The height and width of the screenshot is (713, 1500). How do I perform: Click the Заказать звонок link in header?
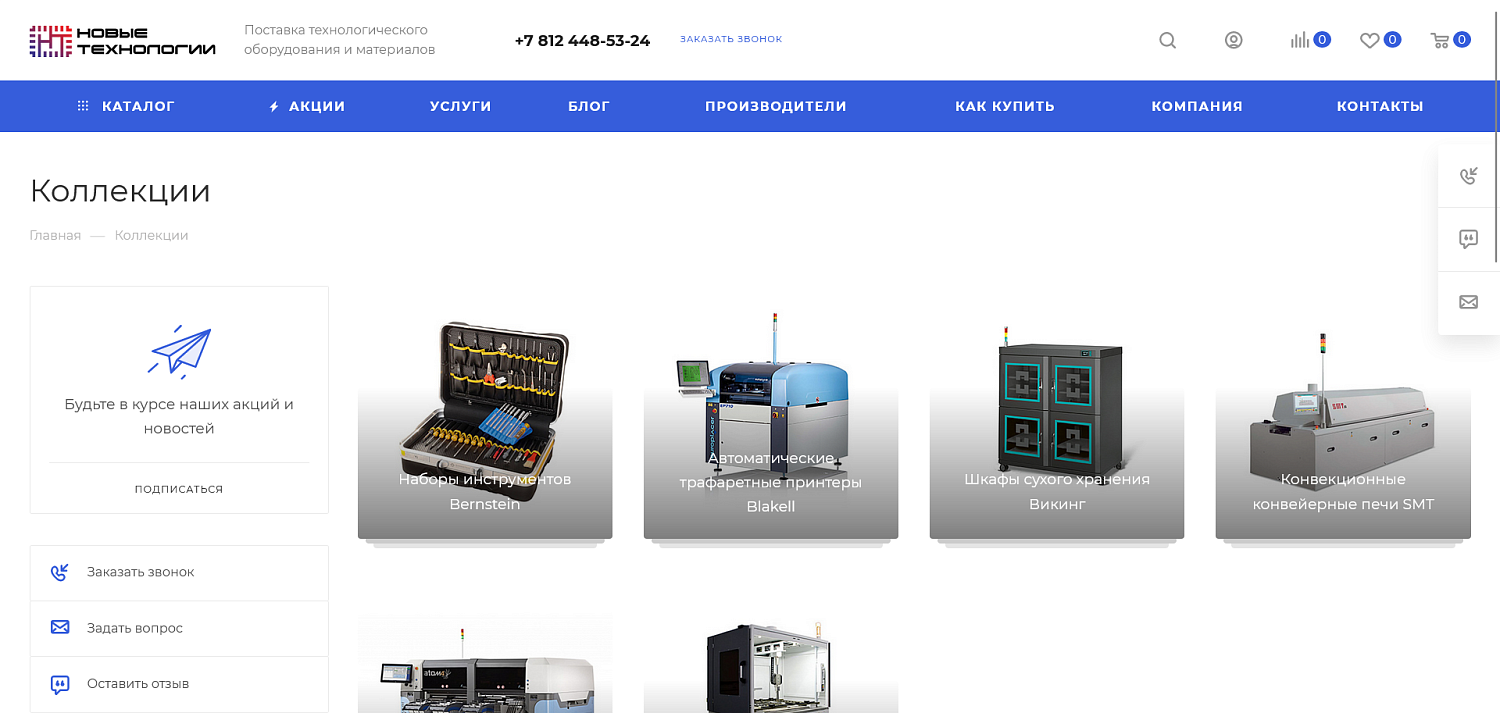coord(731,40)
